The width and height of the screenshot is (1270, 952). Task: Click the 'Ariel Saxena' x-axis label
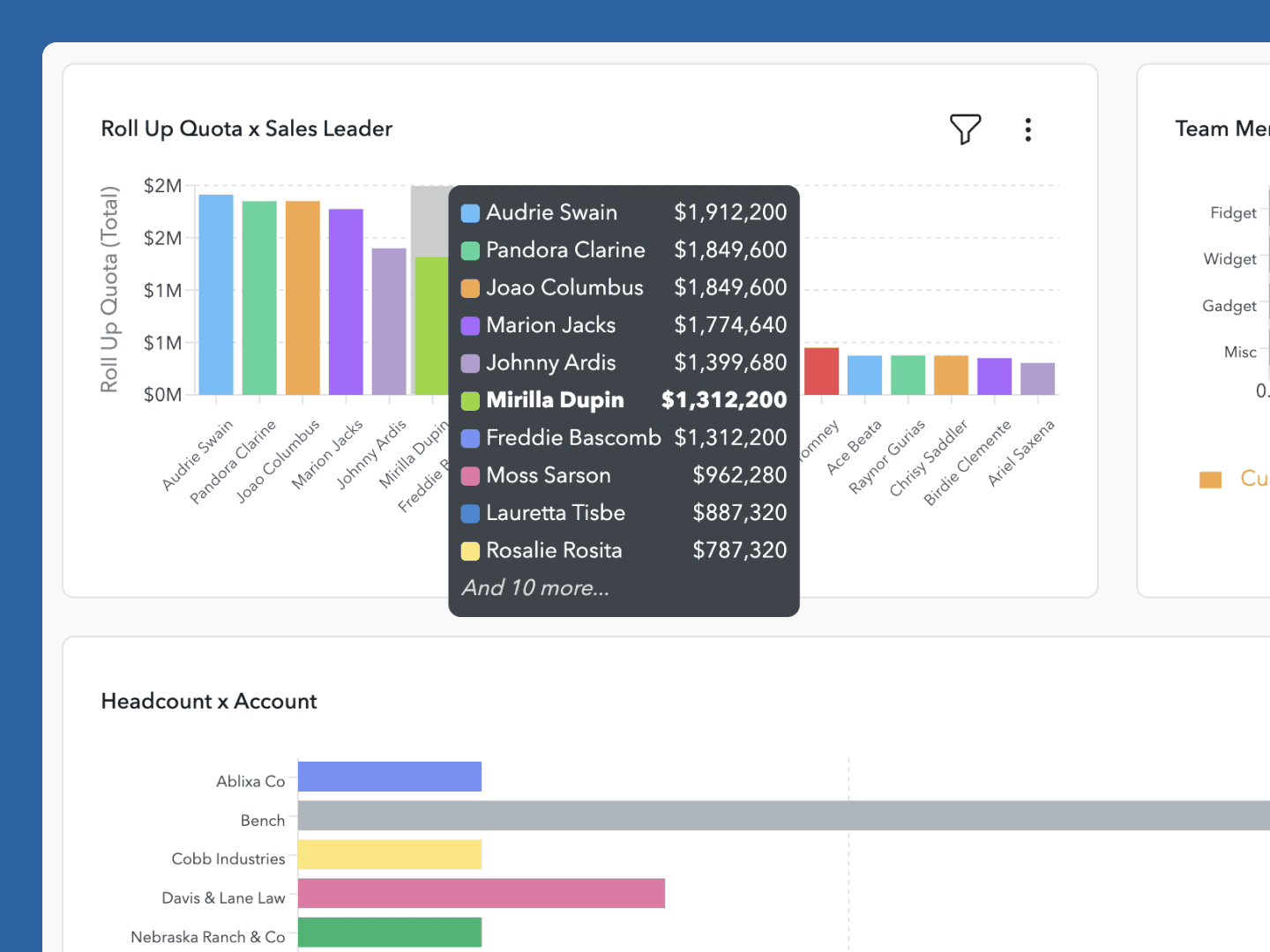point(1020,453)
